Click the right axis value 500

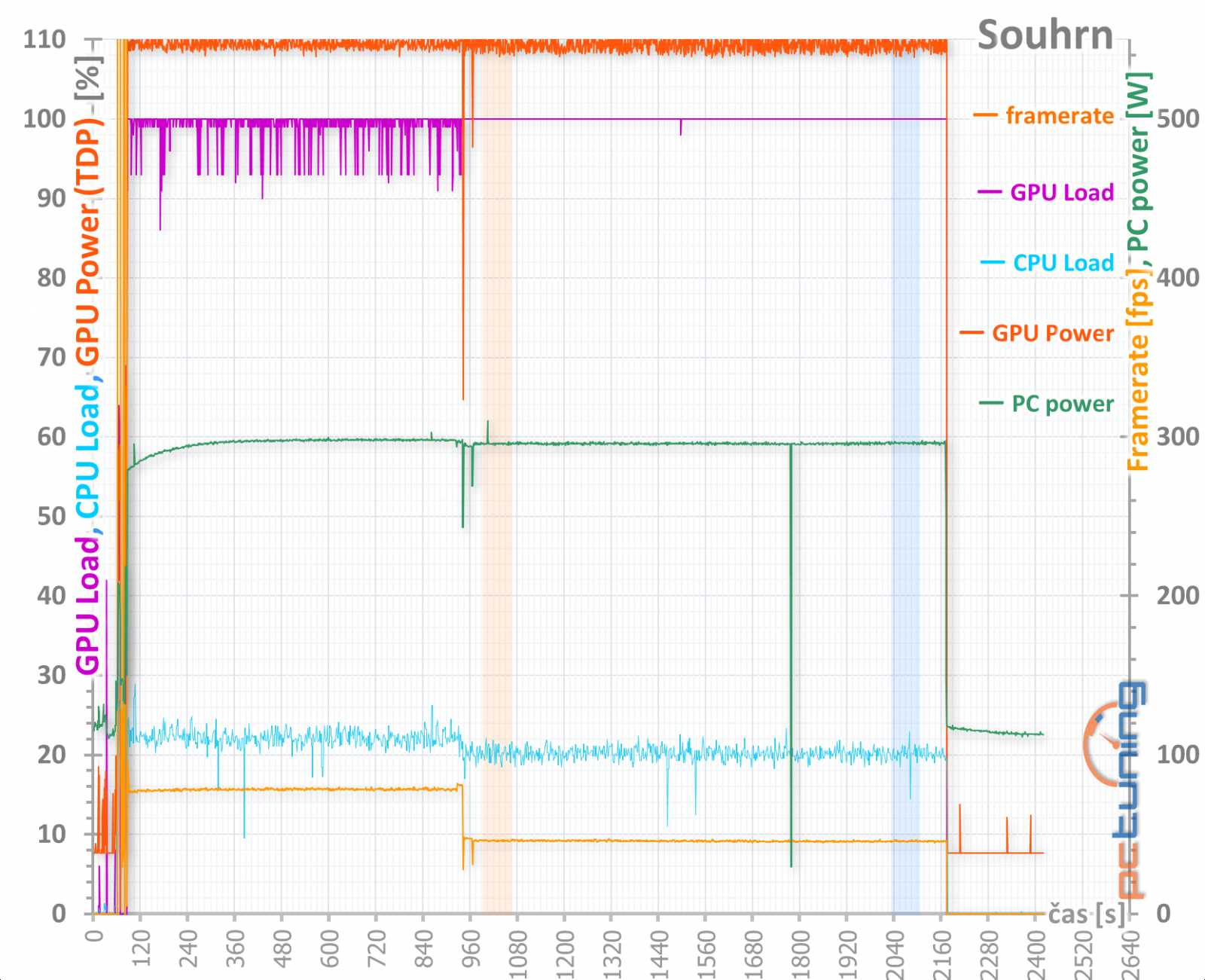(x=1178, y=119)
